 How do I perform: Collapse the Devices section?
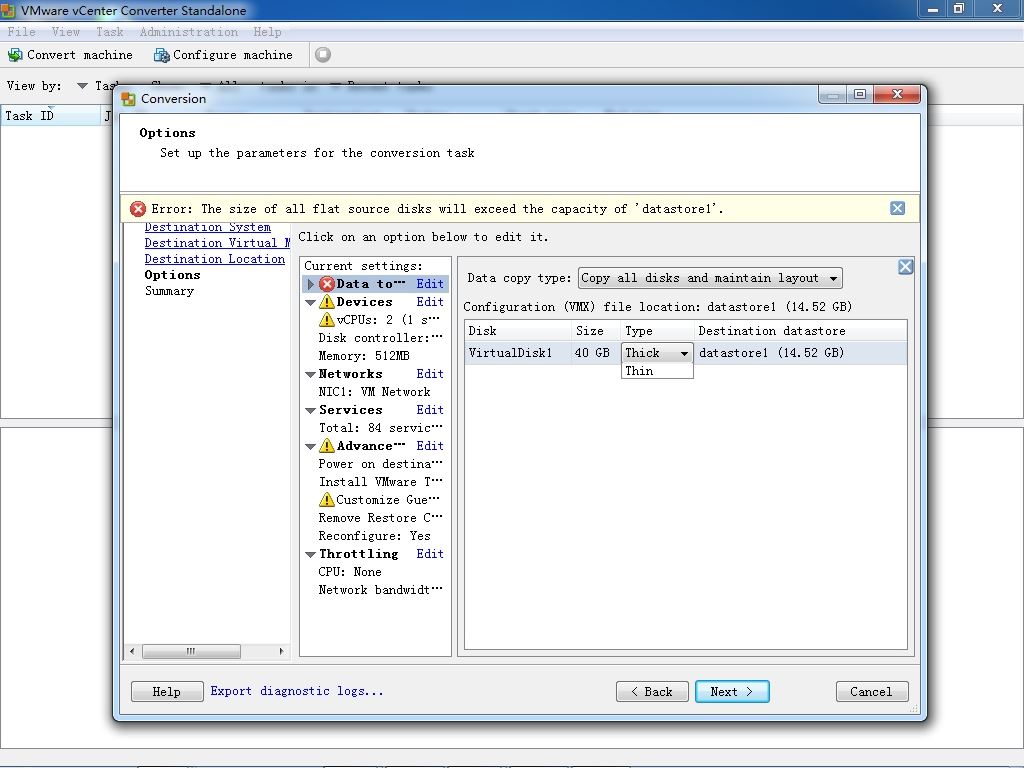(x=311, y=302)
